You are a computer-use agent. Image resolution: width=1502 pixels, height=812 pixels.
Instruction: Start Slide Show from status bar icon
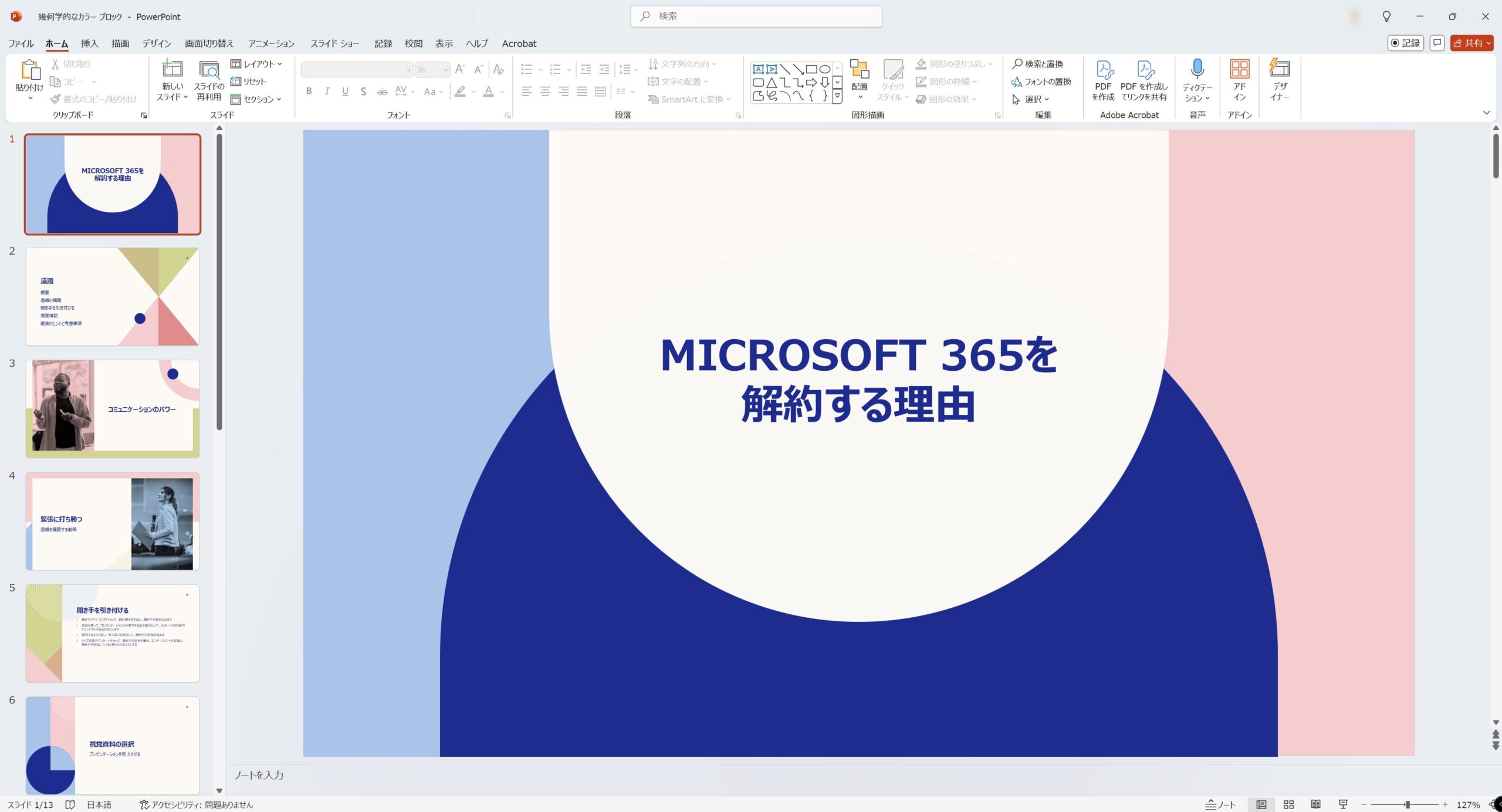(x=1343, y=804)
